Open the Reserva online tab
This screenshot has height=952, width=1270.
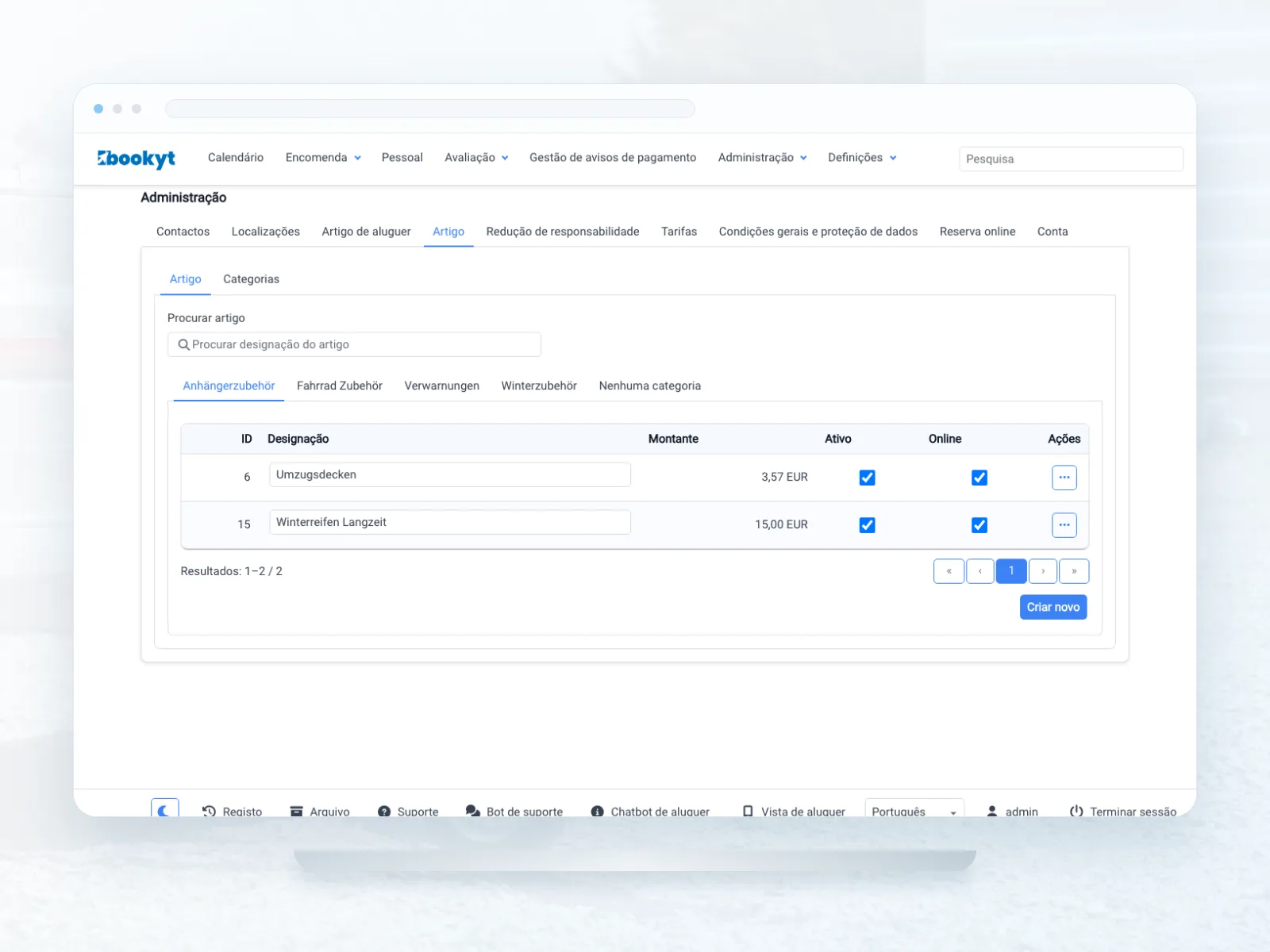click(x=978, y=232)
